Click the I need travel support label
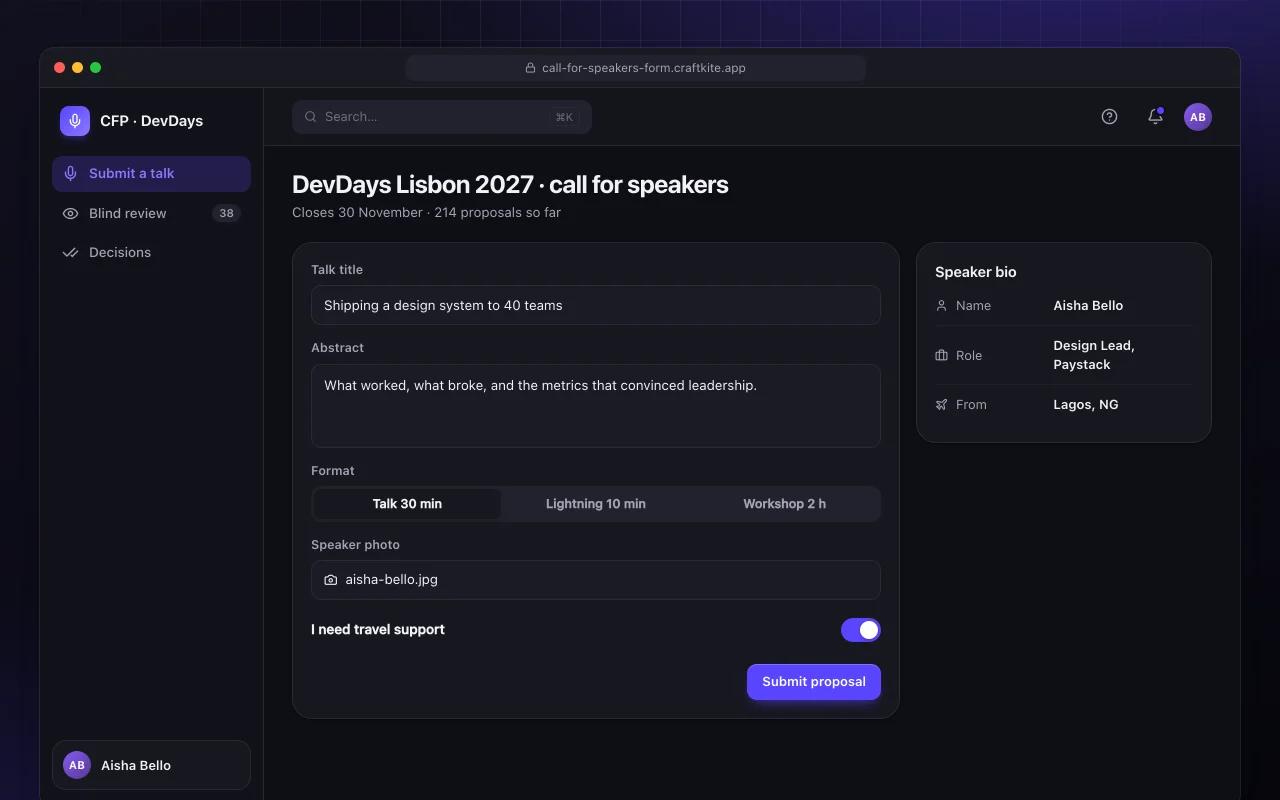1280x800 pixels. (x=378, y=630)
